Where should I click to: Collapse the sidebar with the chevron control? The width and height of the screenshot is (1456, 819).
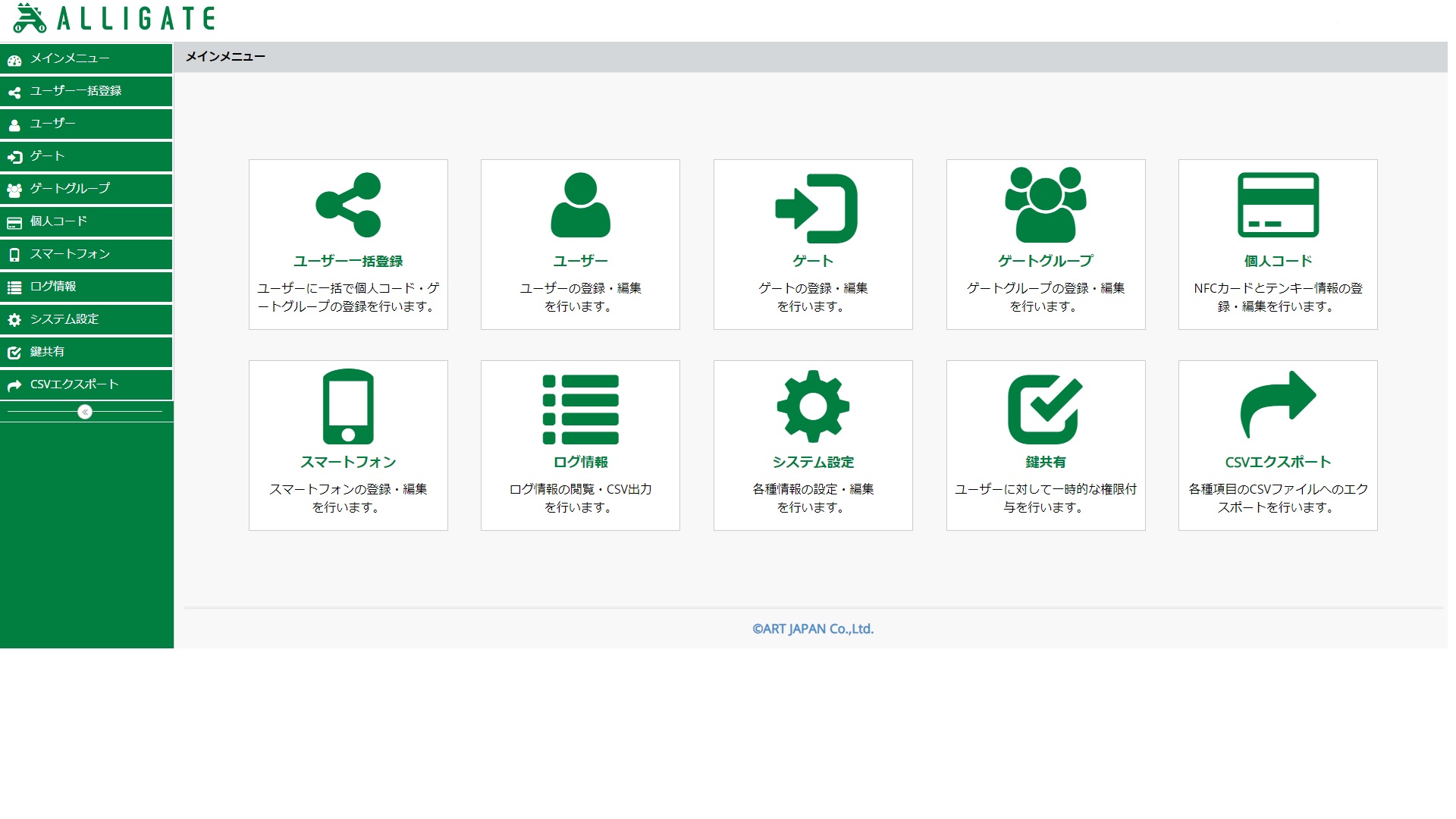tap(86, 412)
